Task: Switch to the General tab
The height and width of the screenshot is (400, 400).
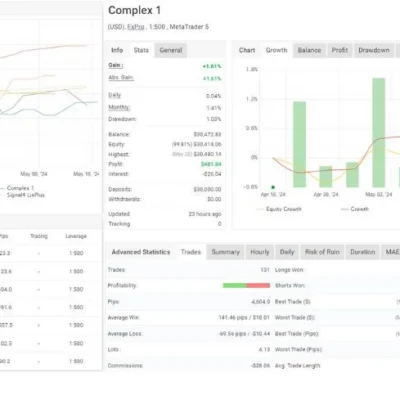Action: coord(171,50)
